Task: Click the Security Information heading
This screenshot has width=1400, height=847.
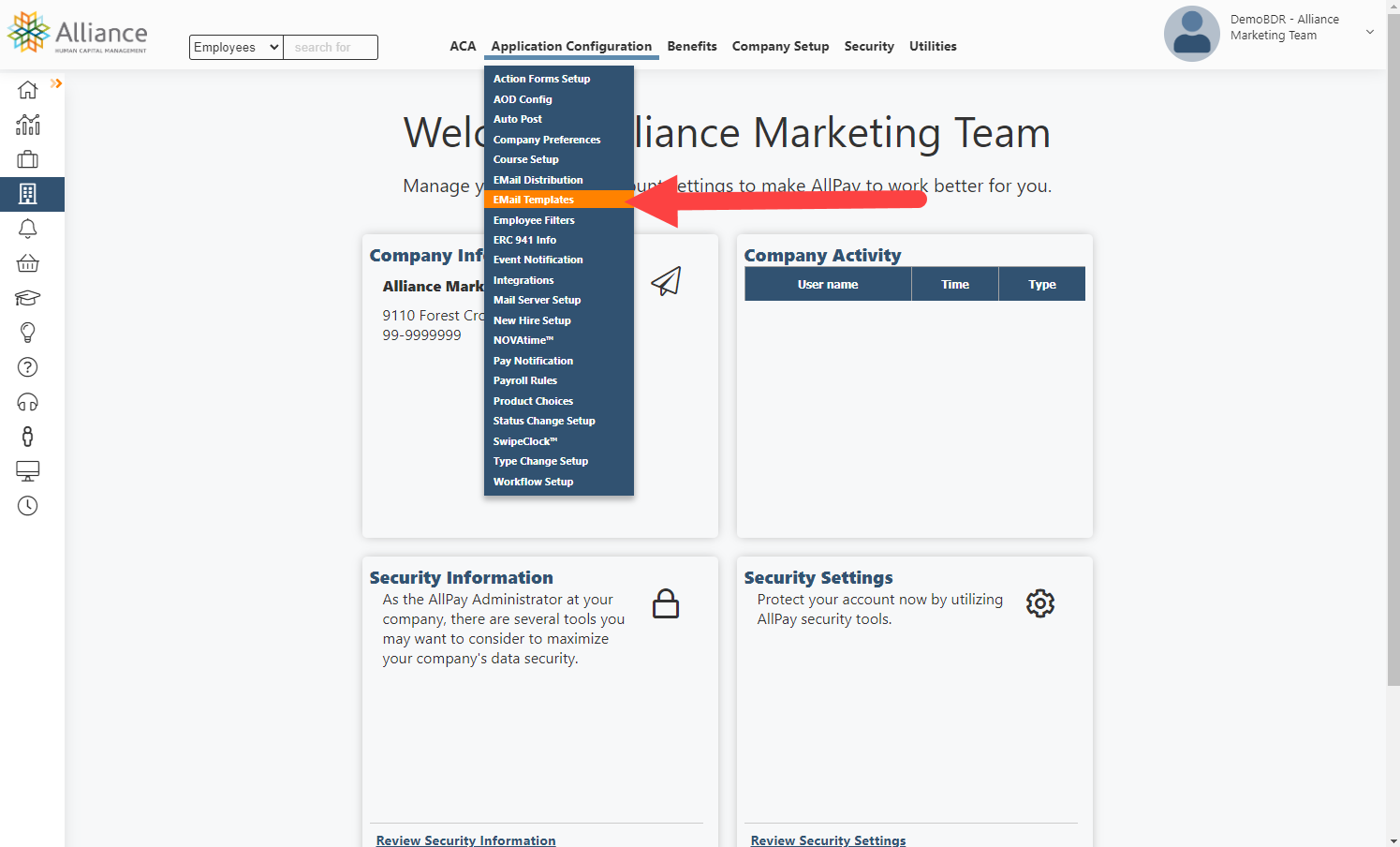Action: [461, 577]
